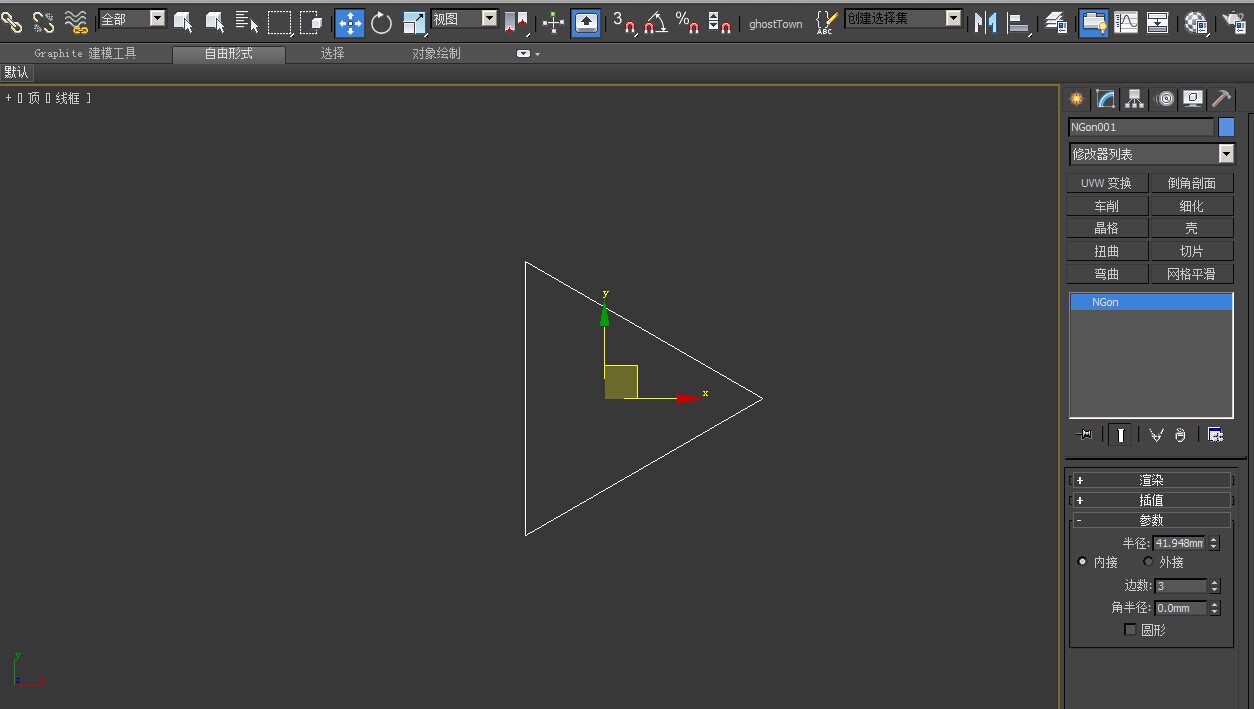Collapse the 参数 rollout
1254x709 pixels.
pyautogui.click(x=1151, y=520)
